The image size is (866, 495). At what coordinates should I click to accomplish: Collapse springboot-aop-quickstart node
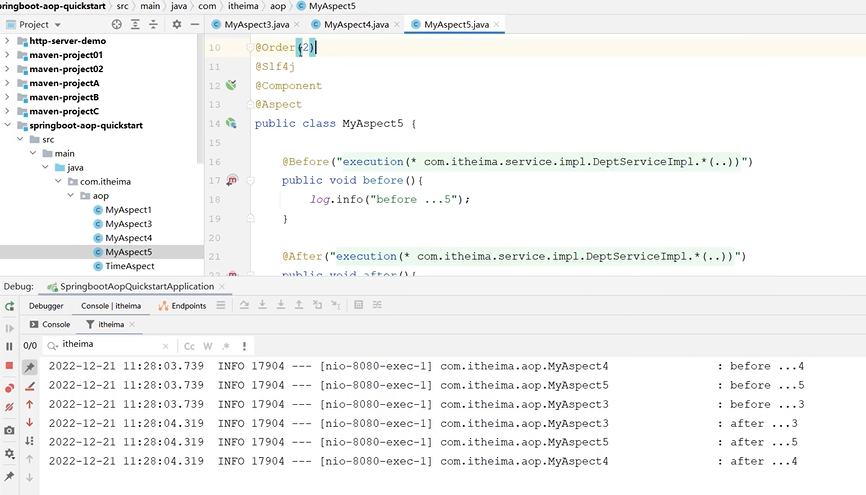coord(7,125)
